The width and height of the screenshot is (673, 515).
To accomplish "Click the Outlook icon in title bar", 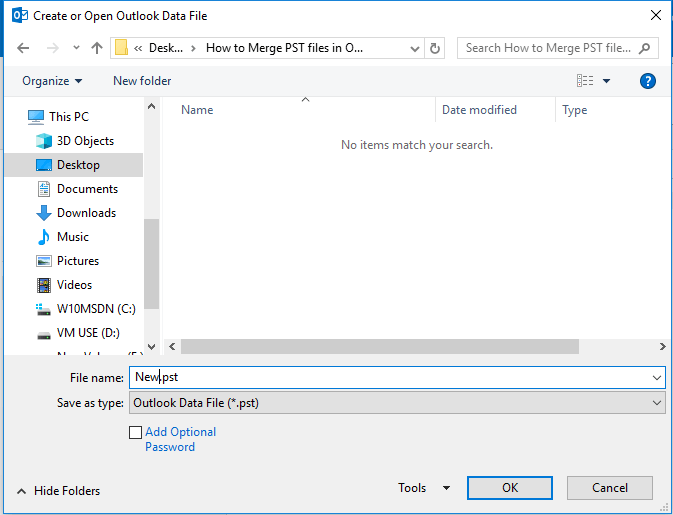I will point(20,15).
